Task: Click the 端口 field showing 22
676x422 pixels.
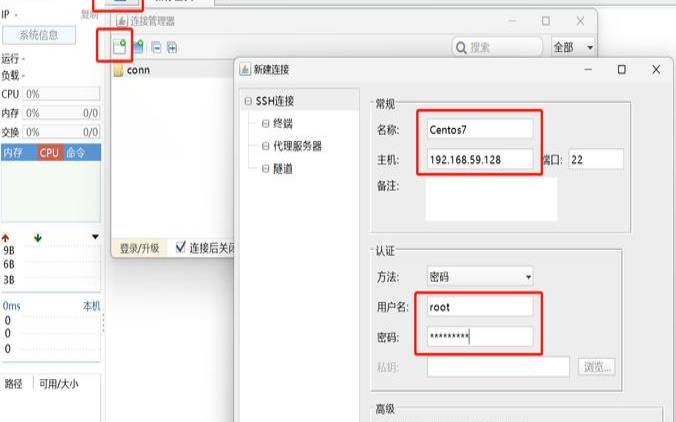Action: point(596,159)
